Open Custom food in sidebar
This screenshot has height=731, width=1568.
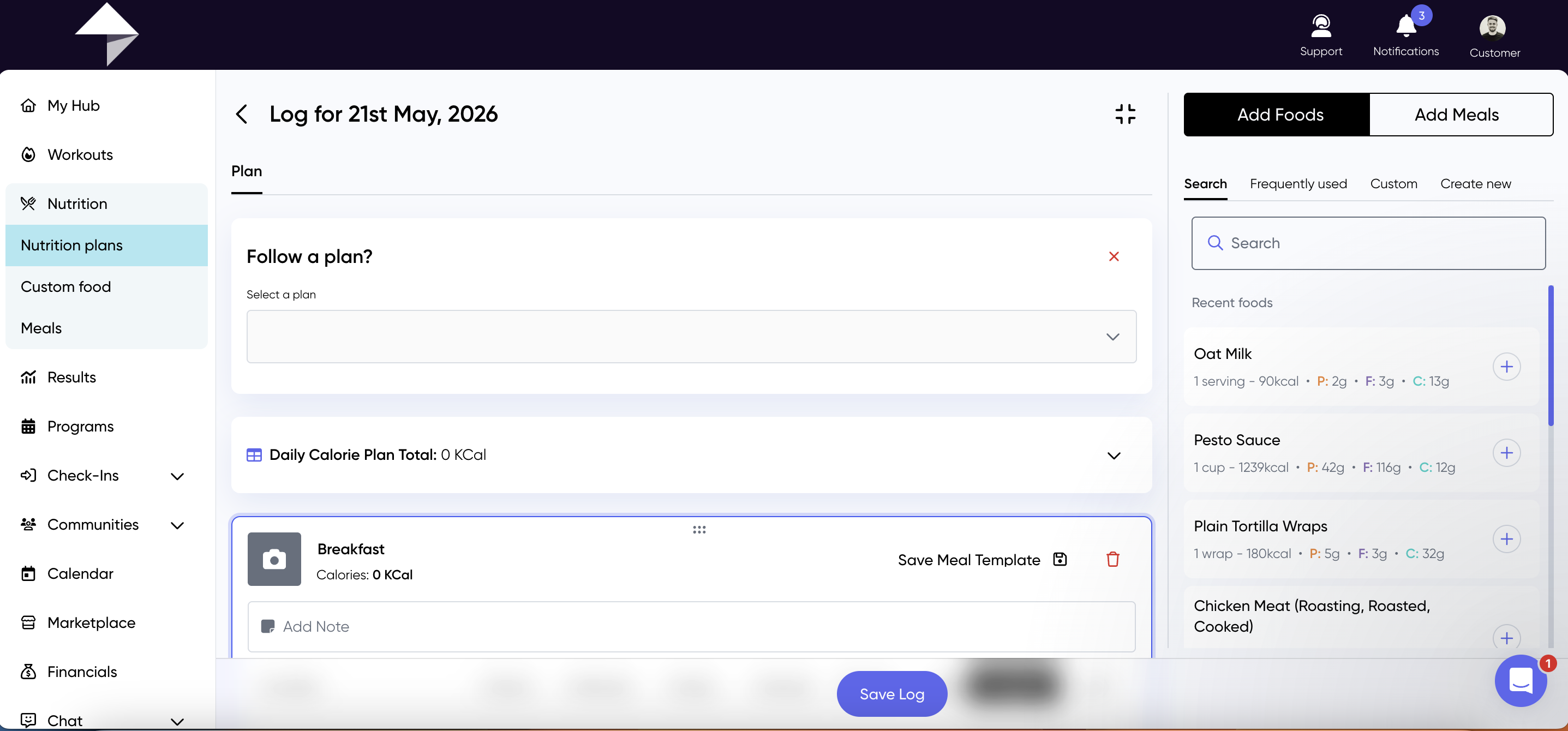click(106, 287)
